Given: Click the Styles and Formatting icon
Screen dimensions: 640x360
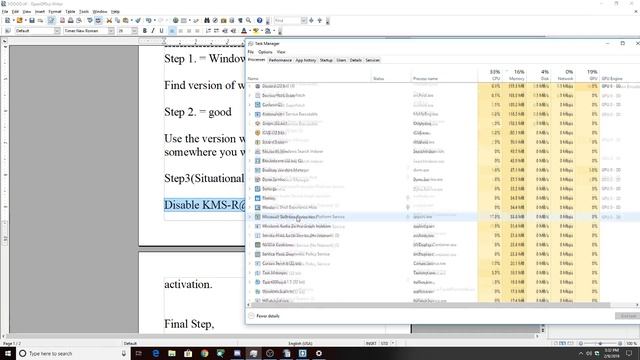Looking at the screenshot, I should (x=7, y=31).
